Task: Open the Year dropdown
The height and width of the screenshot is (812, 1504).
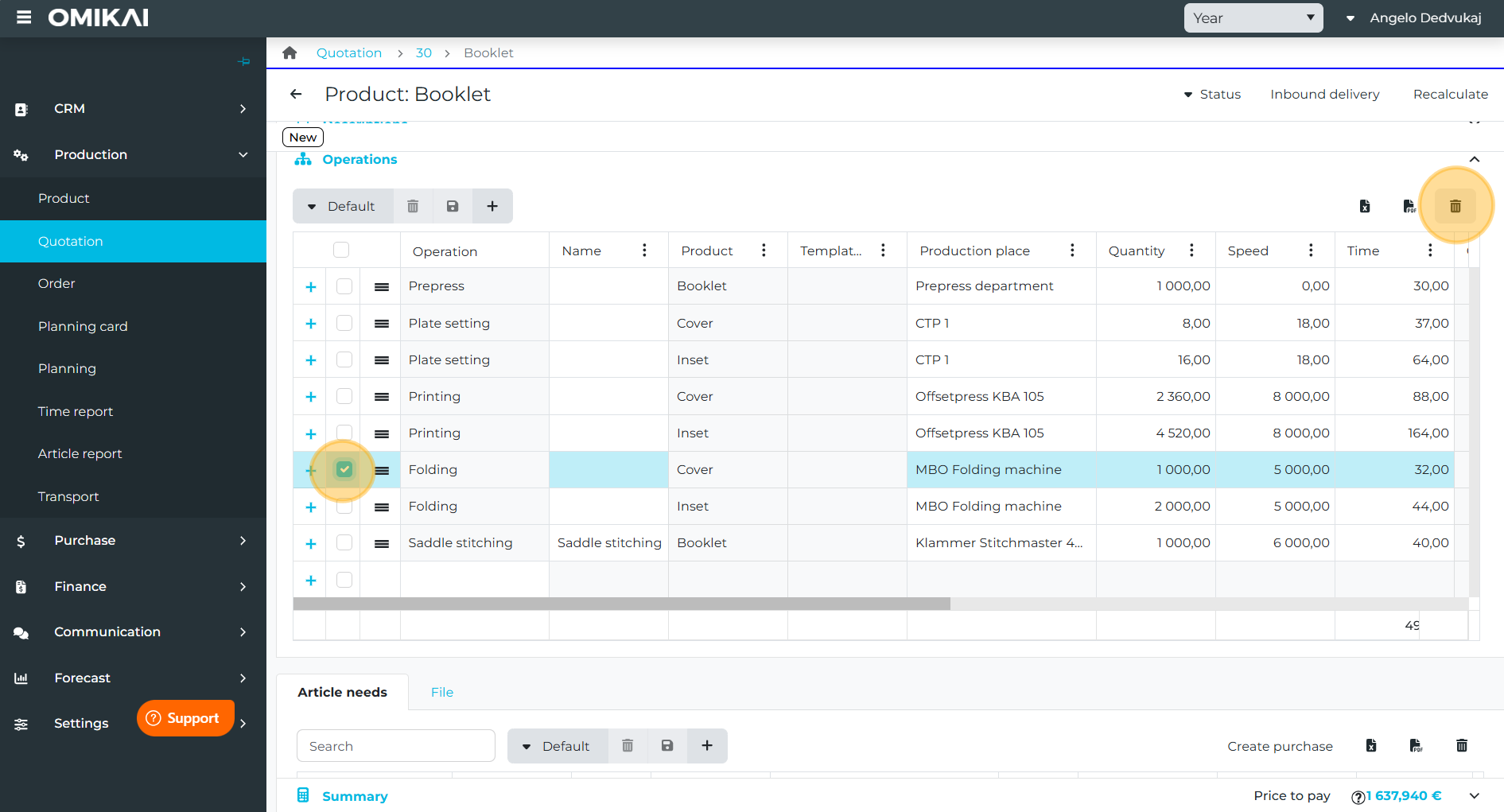Action: pyautogui.click(x=1253, y=17)
